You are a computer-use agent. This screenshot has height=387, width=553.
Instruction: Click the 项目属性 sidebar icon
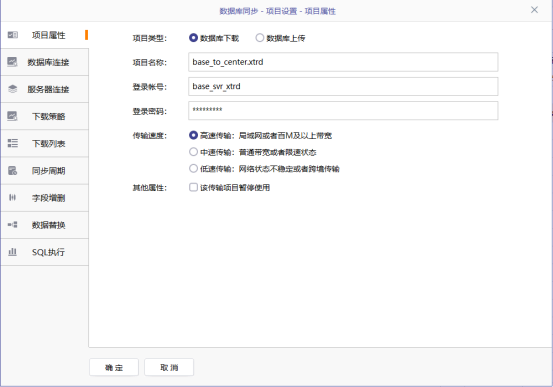pyautogui.click(x=13, y=35)
